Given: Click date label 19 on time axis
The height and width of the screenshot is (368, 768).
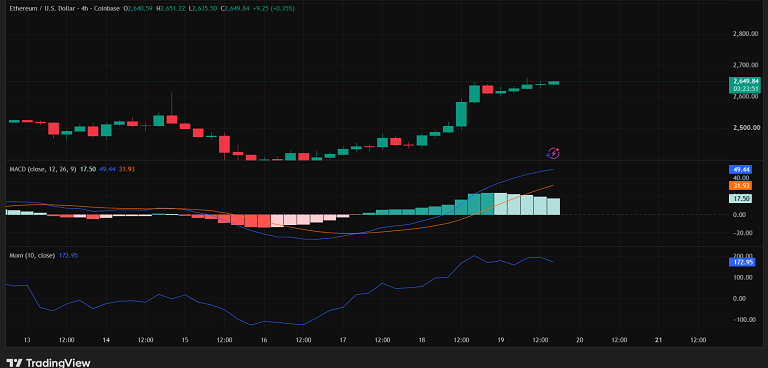Looking at the screenshot, I should [501, 340].
